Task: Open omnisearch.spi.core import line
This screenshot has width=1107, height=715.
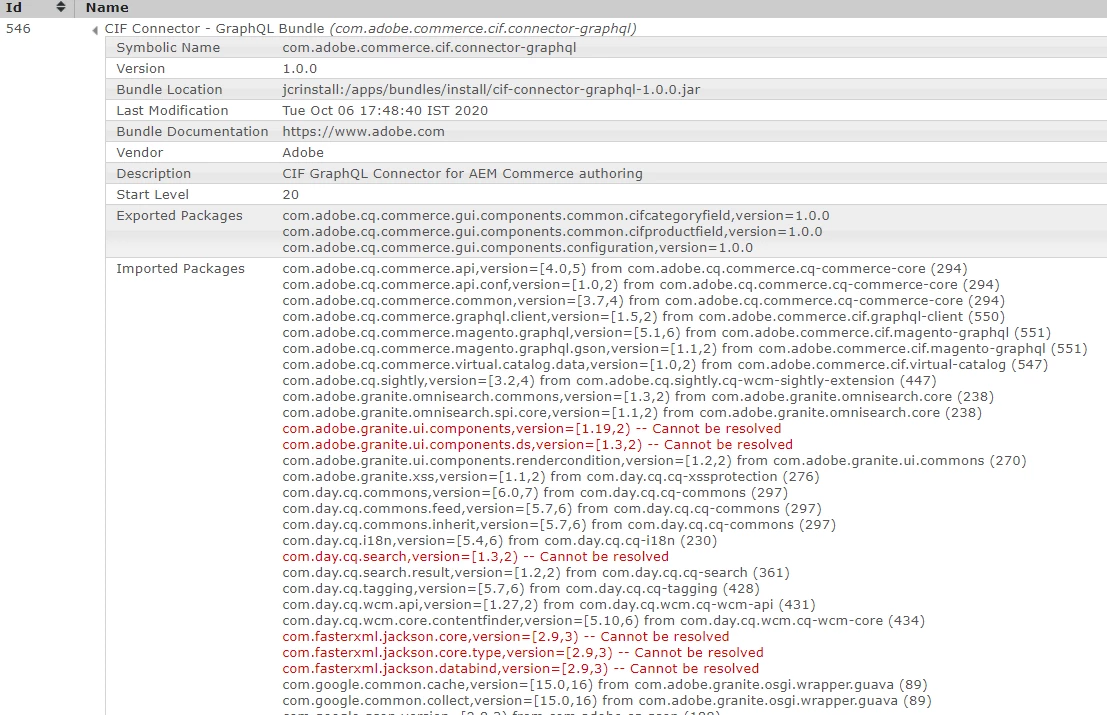Action: point(632,413)
